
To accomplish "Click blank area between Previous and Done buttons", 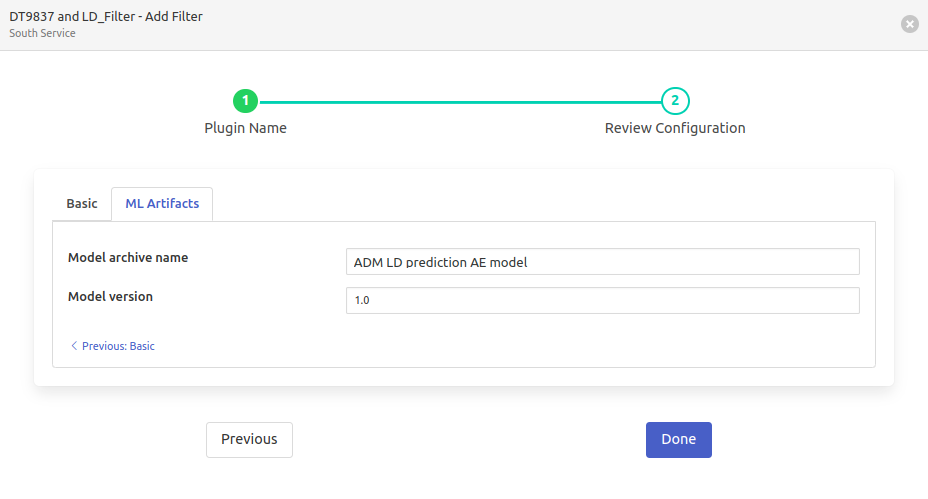I will (x=468, y=439).
